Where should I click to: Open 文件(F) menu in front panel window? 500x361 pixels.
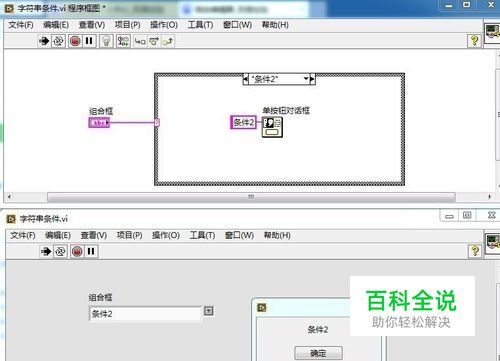click(23, 235)
